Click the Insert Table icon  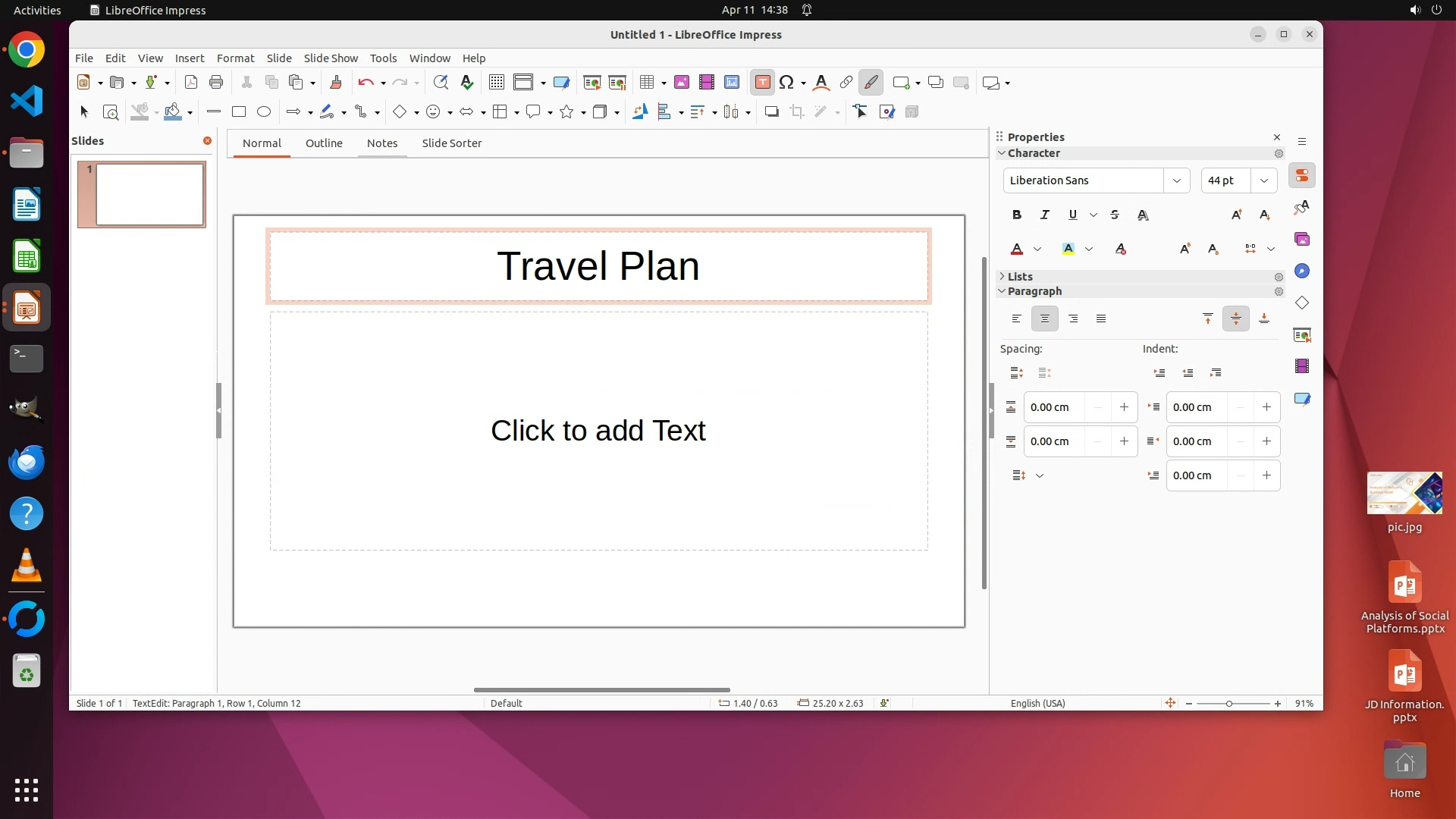(x=647, y=83)
